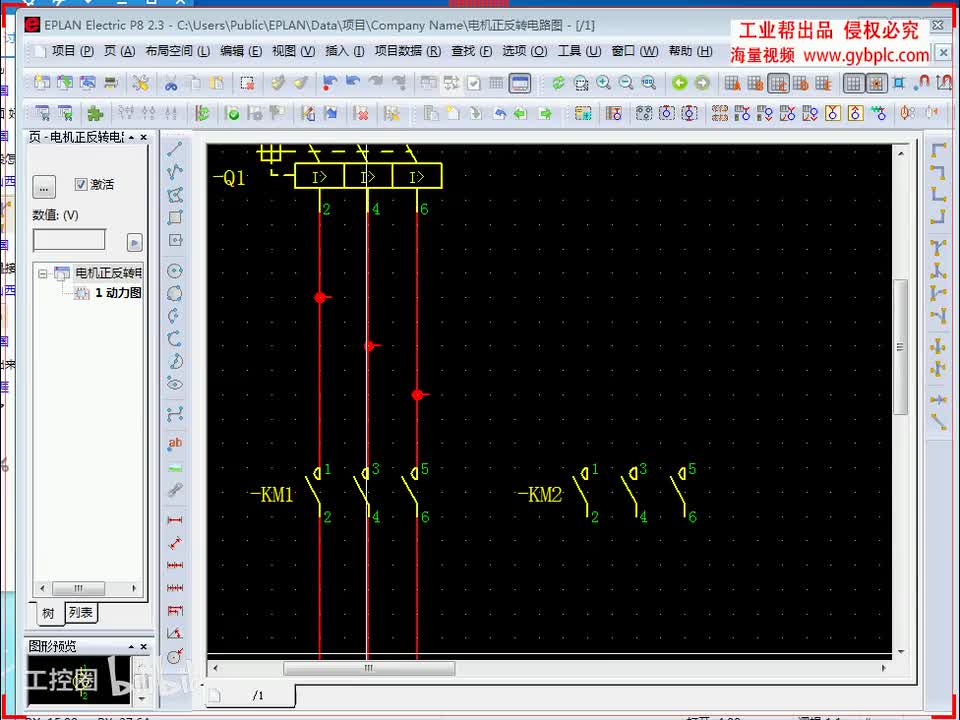Select the Polyline drawing tool
This screenshot has width=960, height=720.
coord(175,171)
